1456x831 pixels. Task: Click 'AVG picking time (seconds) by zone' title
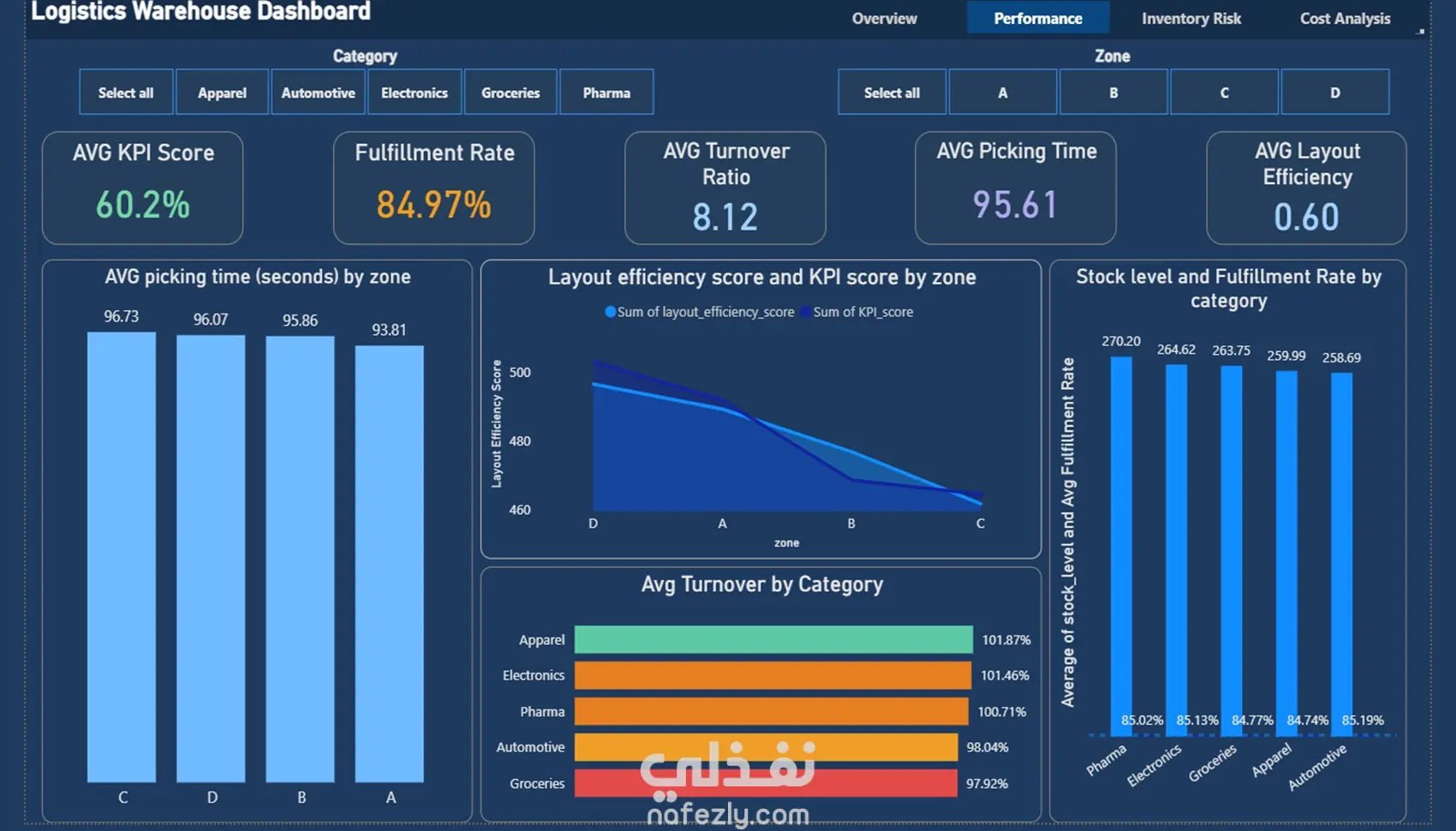click(x=258, y=277)
